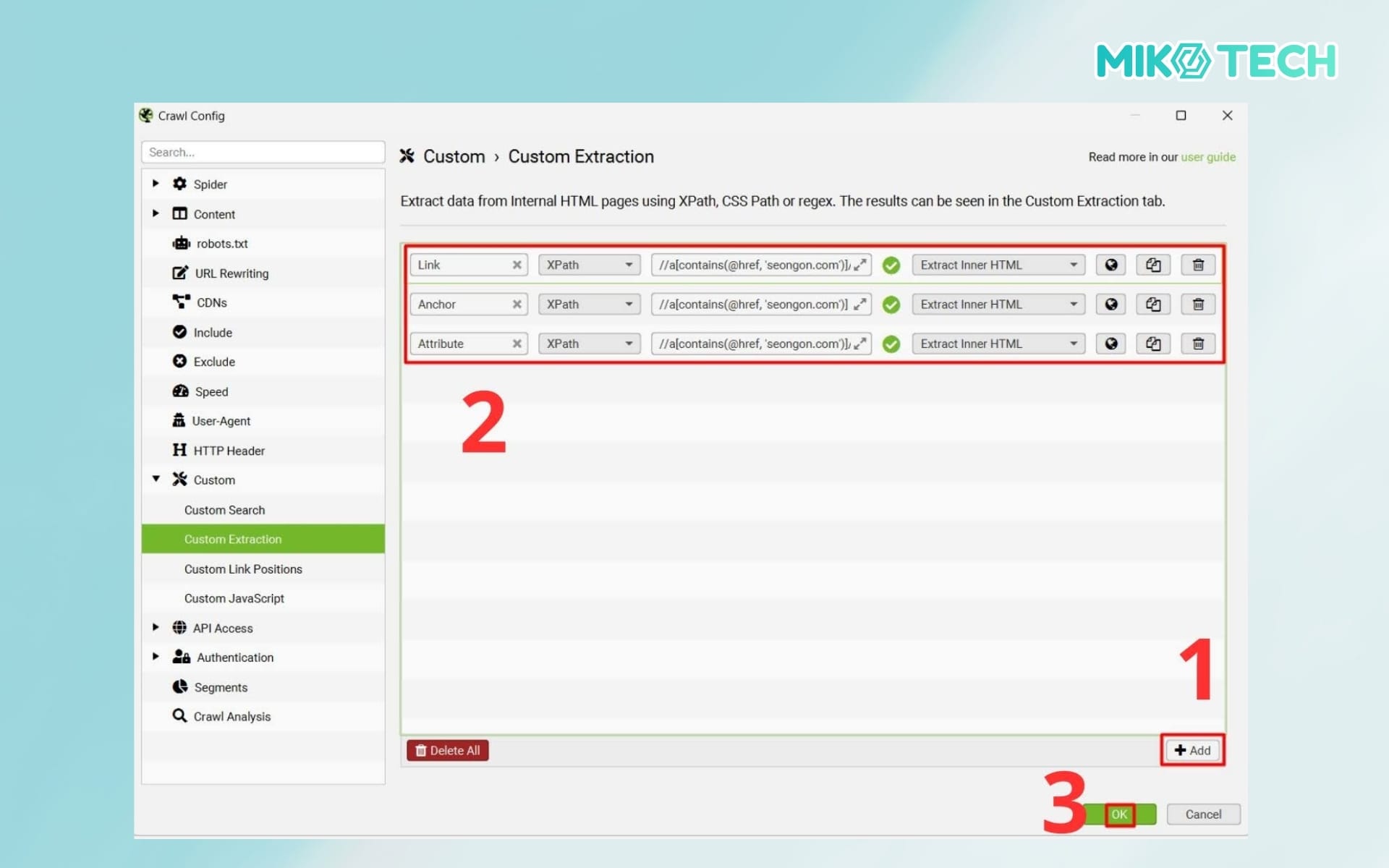Clear the Anchor name field with the X icon
Viewport: 1389px width, 868px height.
517,305
